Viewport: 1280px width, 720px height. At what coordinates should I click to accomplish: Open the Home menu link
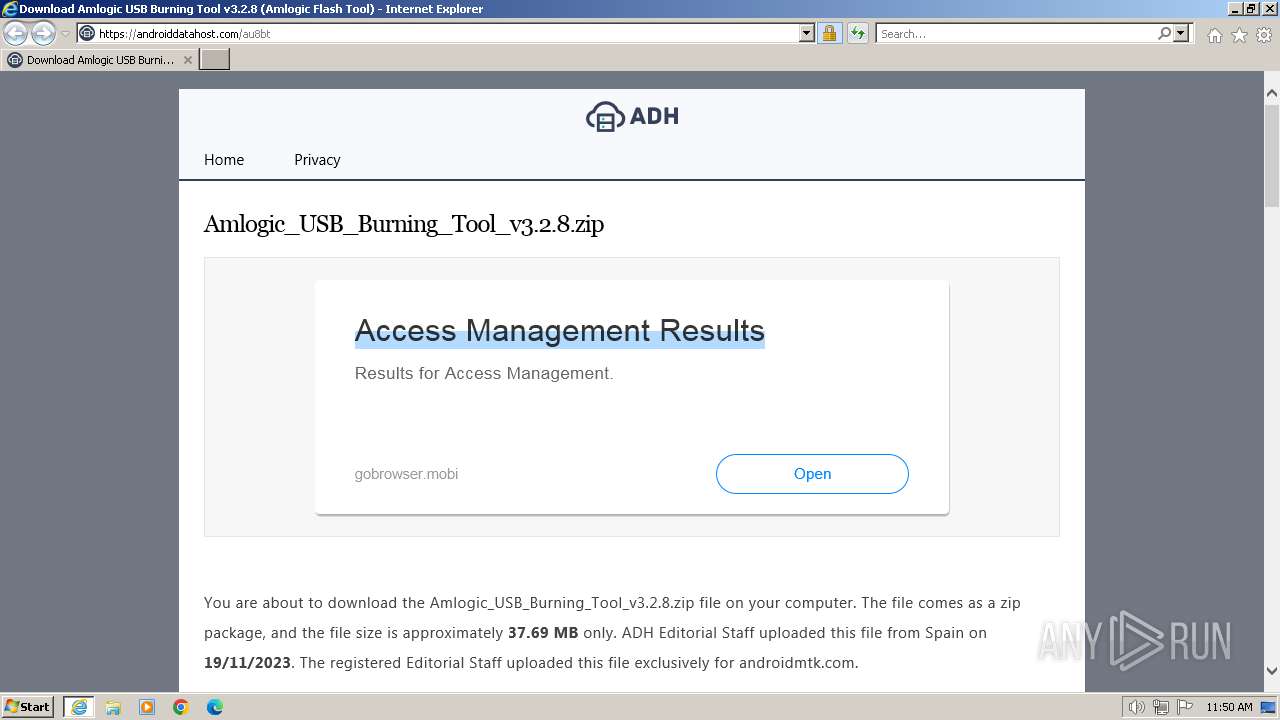pos(224,160)
